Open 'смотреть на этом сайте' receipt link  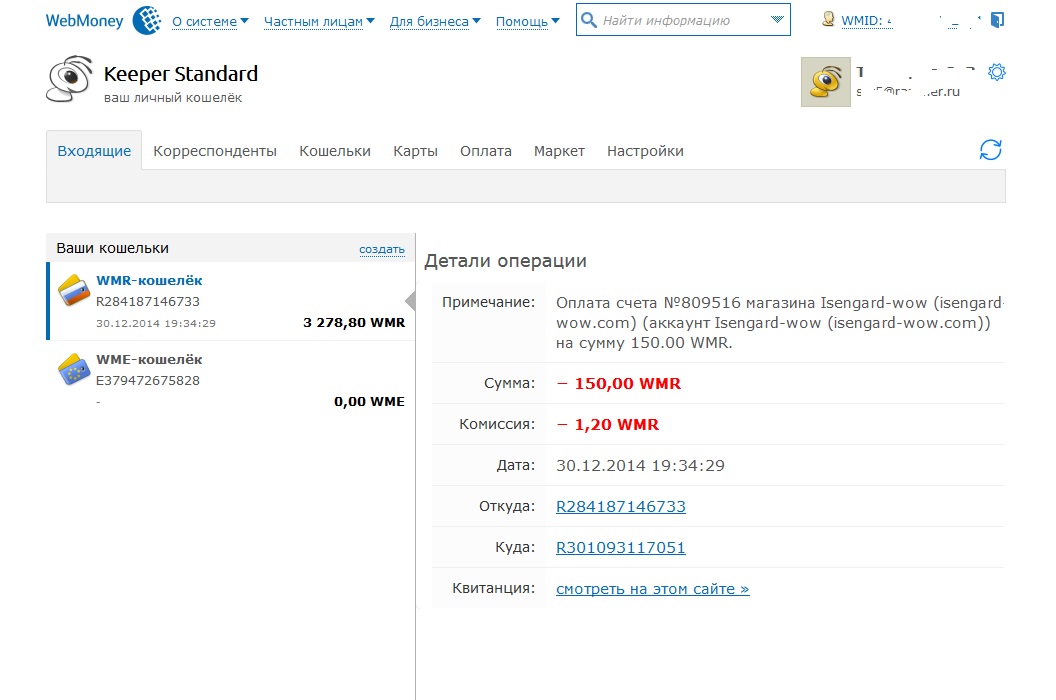point(653,589)
